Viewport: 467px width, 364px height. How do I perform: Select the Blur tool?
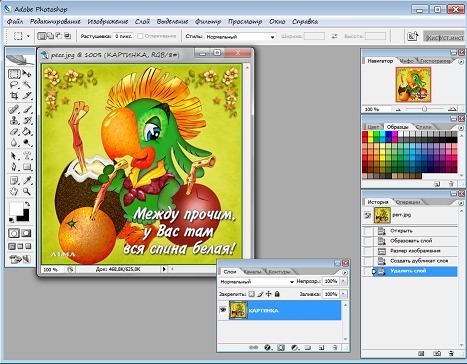pyautogui.click(x=14, y=143)
